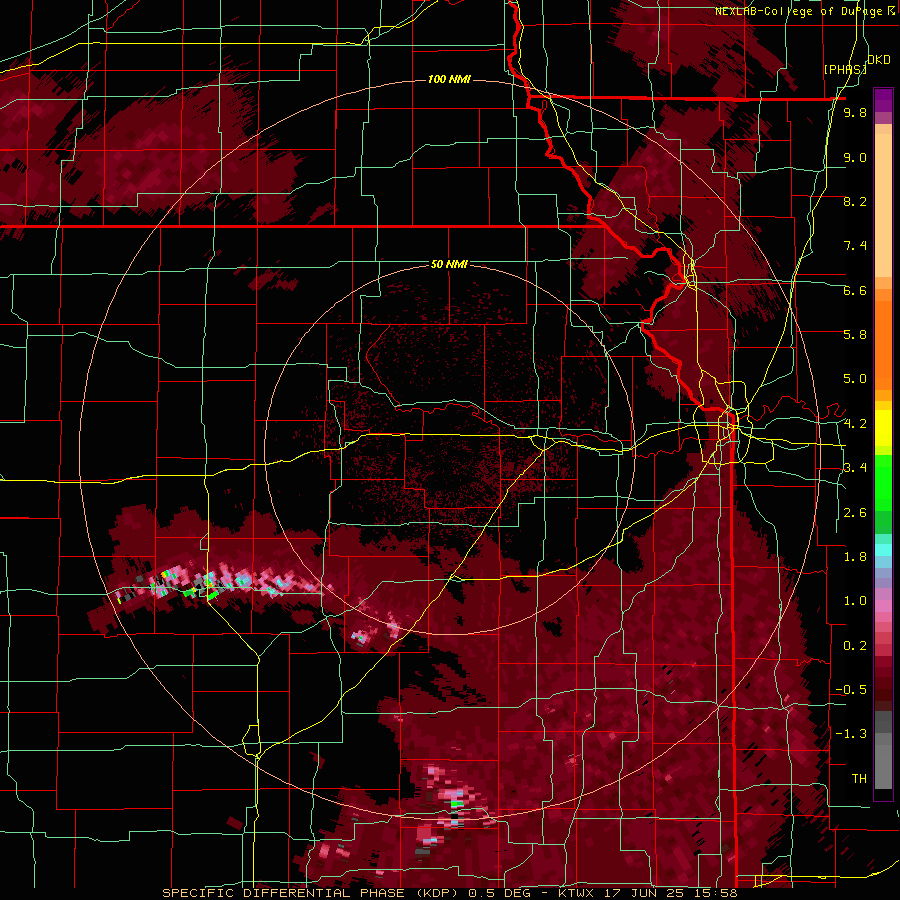
Task: Click the yellow segment of the color bar
Action: pyautogui.click(x=883, y=428)
